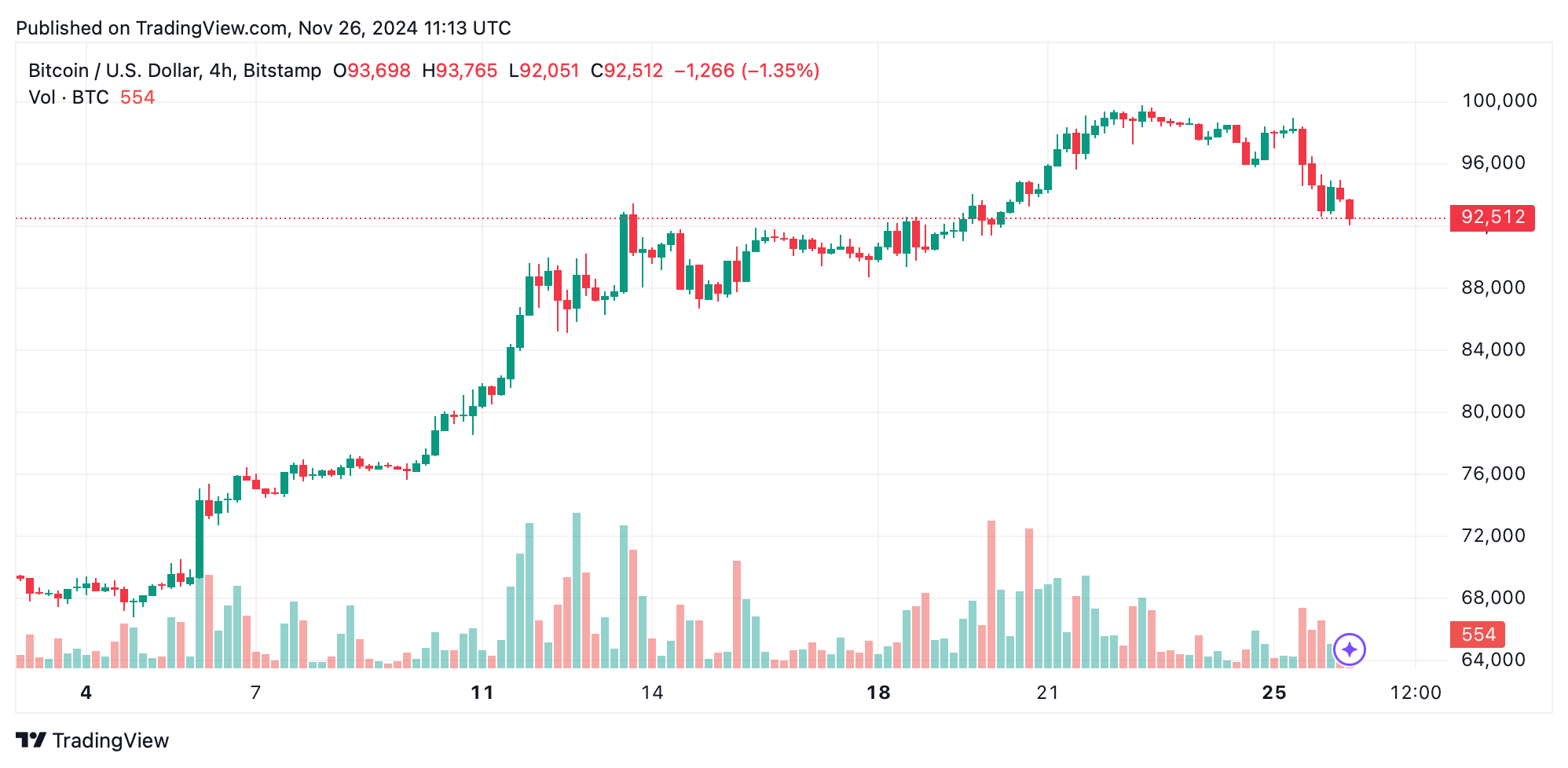Click the 4 date label on the time axis

(86, 693)
